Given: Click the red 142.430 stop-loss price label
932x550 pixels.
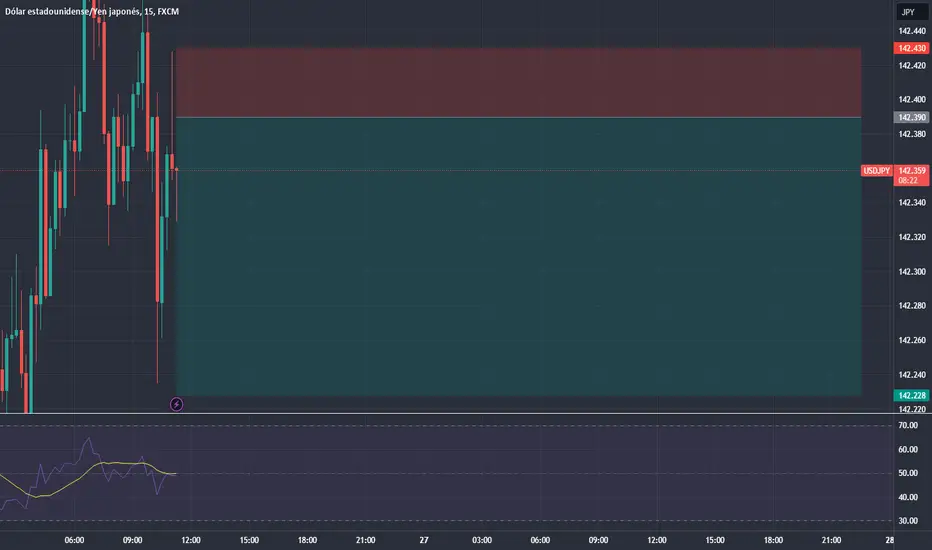Looking at the screenshot, I should point(911,48).
